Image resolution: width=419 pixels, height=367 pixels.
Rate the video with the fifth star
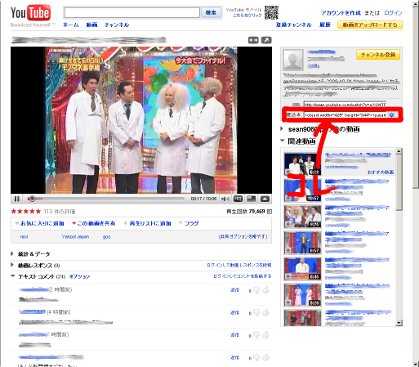pyautogui.click(x=38, y=211)
